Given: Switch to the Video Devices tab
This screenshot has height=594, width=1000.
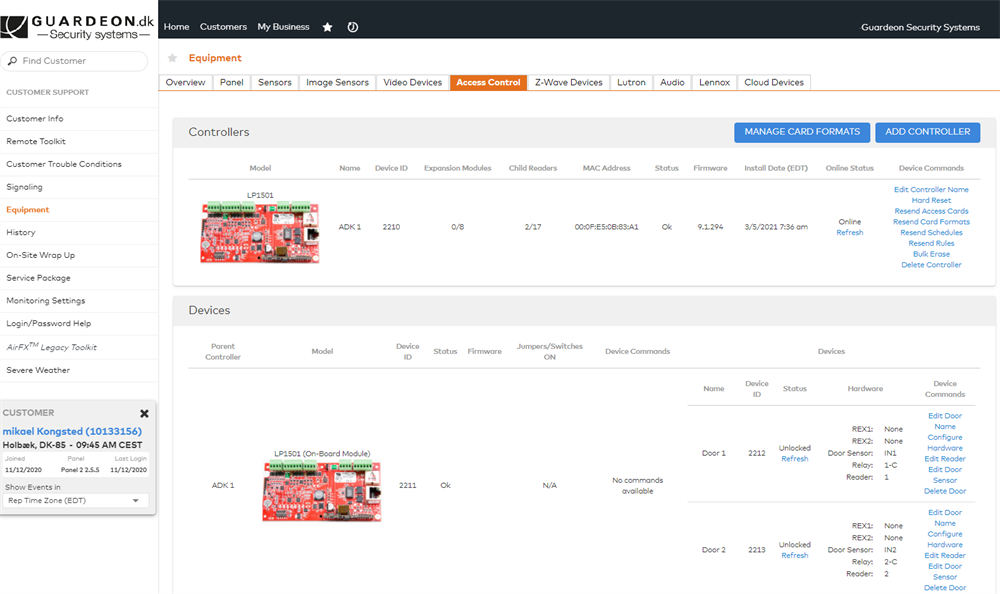Looking at the screenshot, I should (x=413, y=82).
